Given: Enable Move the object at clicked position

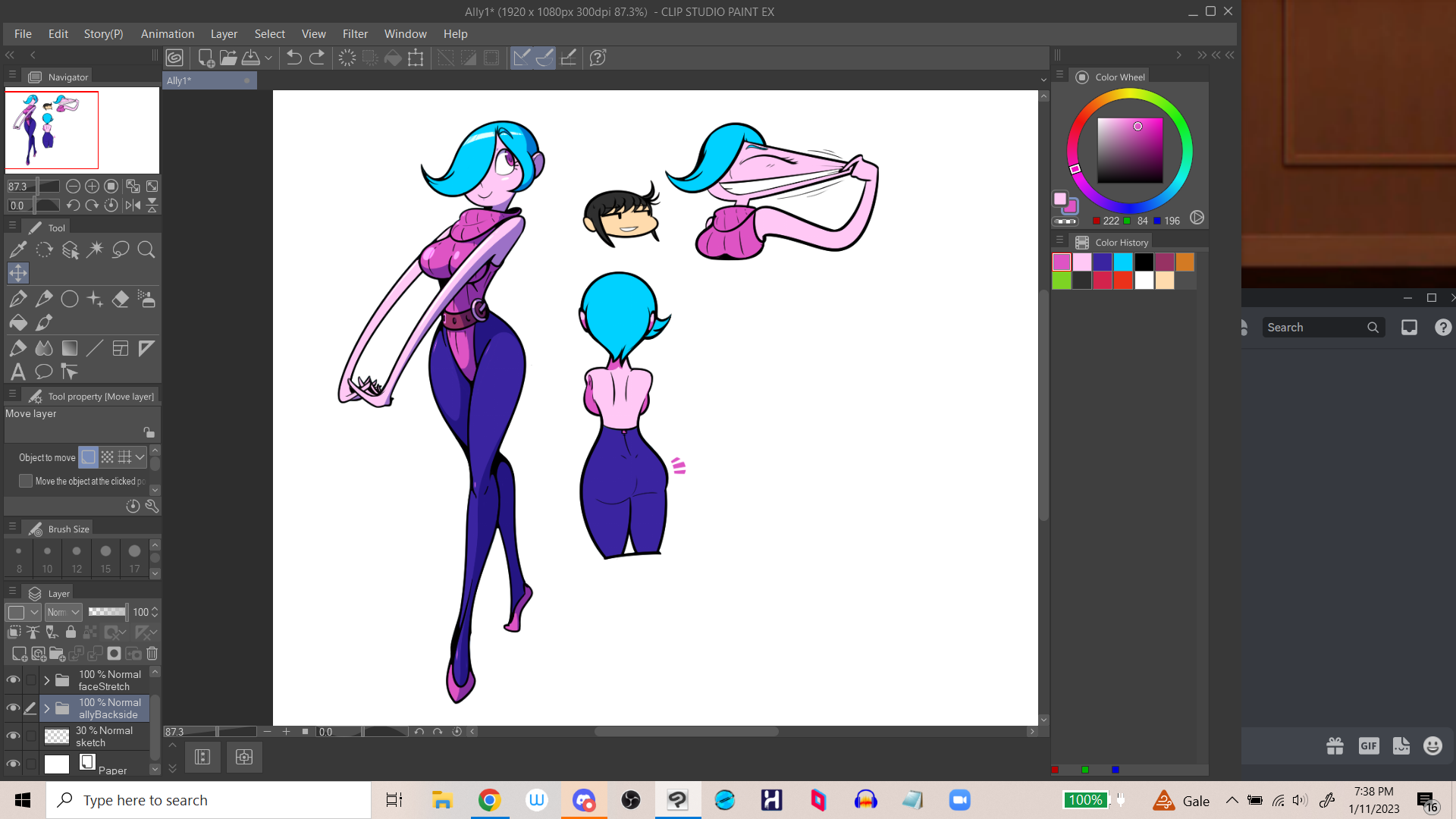Looking at the screenshot, I should coord(26,481).
